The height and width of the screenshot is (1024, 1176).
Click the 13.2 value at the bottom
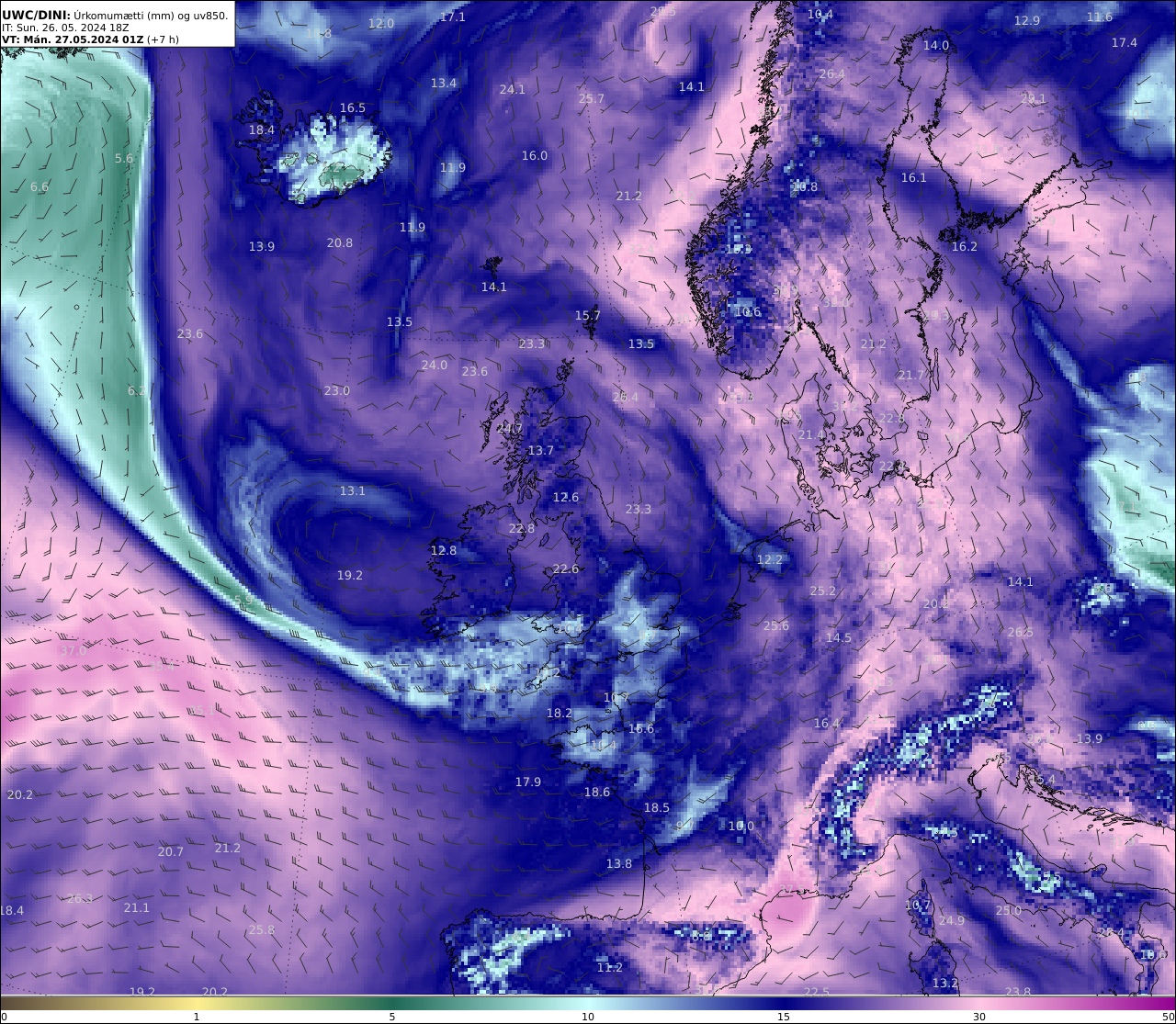[x=945, y=983]
